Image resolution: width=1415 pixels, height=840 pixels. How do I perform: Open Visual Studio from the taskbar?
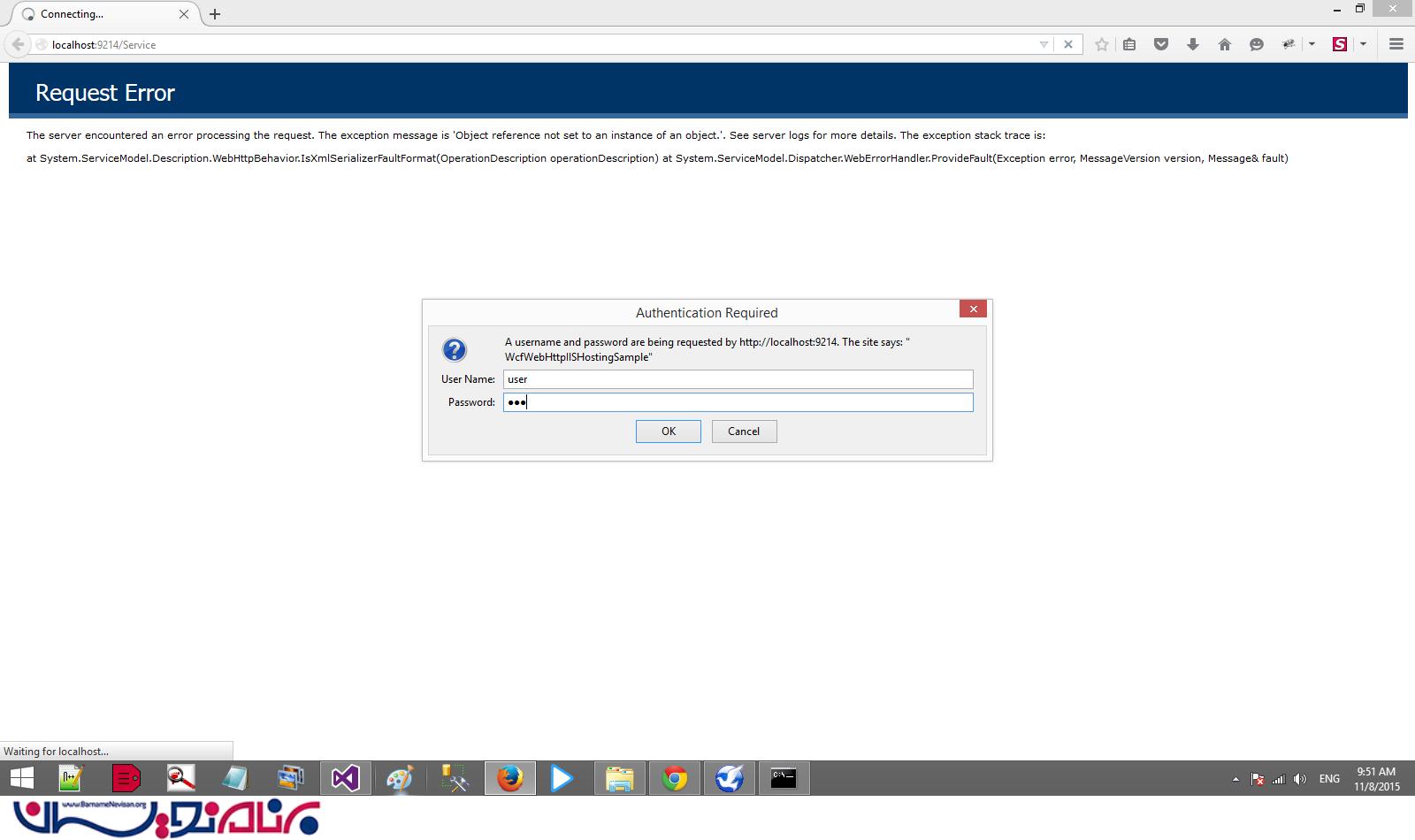(345, 778)
